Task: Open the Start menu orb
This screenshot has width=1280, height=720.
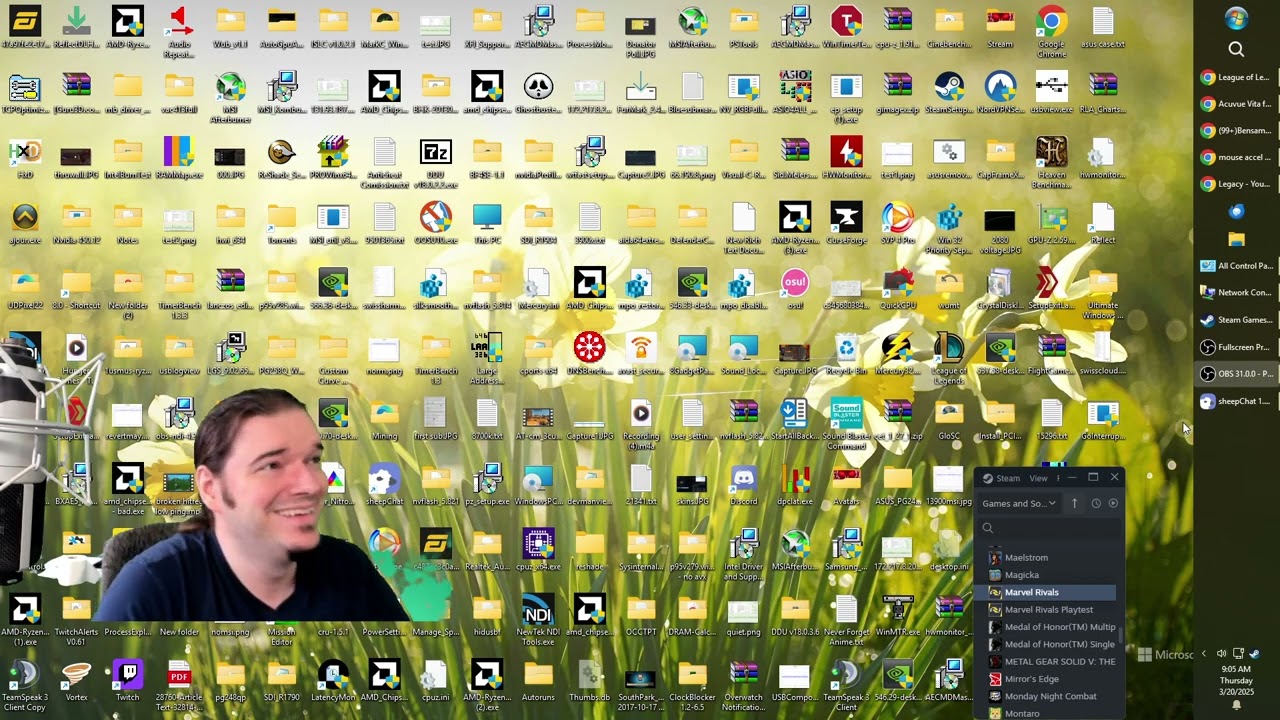Action: (x=1236, y=19)
